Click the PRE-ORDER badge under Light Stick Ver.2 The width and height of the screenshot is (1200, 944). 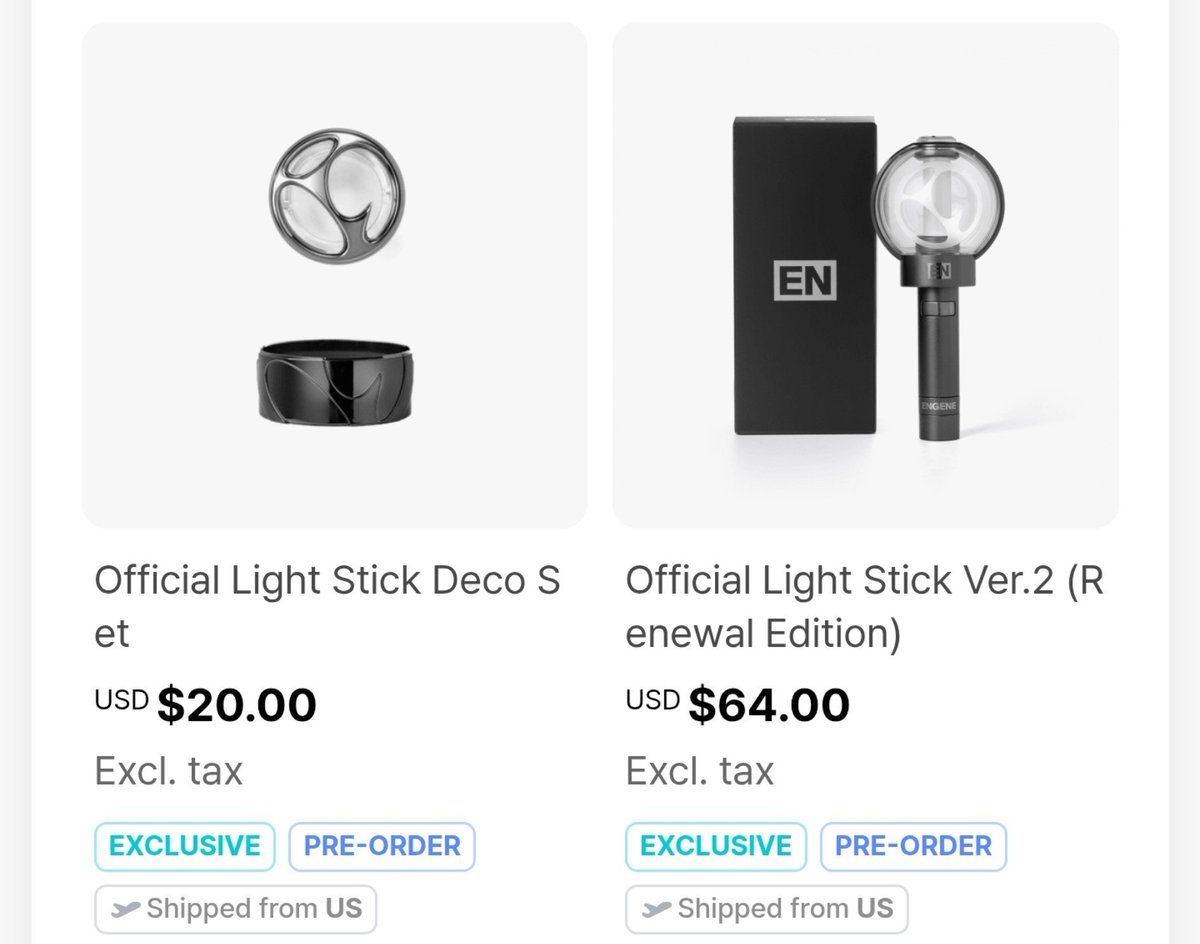coord(913,846)
